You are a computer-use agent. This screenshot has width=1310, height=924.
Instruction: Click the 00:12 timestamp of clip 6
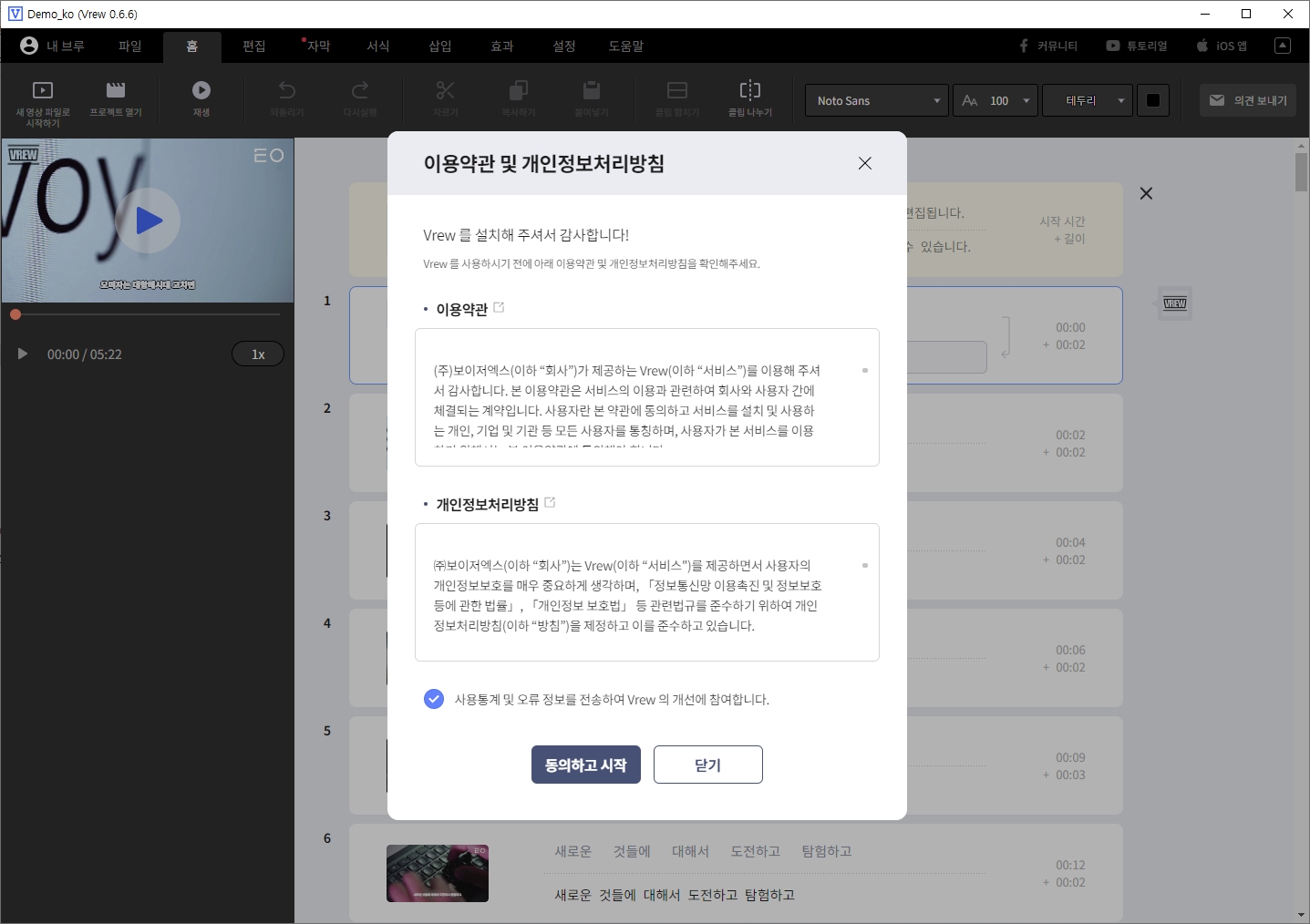(x=1070, y=865)
